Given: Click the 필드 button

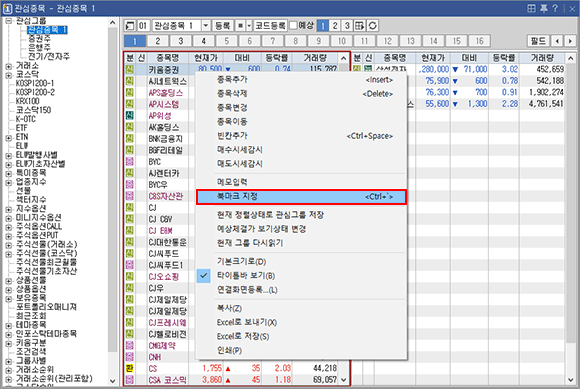Looking at the screenshot, I should (x=538, y=41).
